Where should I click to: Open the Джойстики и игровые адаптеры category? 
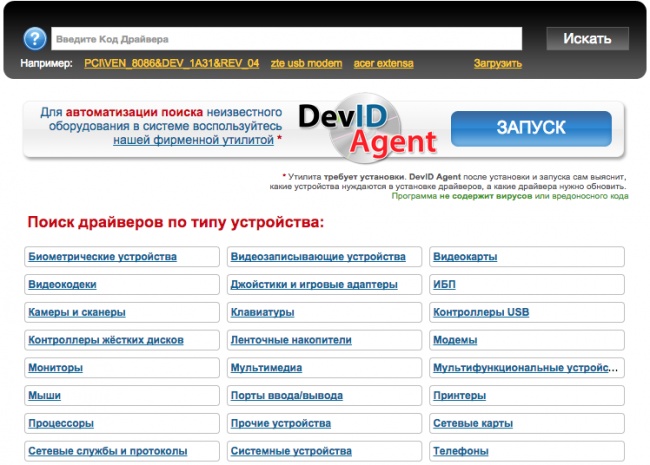[314, 285]
